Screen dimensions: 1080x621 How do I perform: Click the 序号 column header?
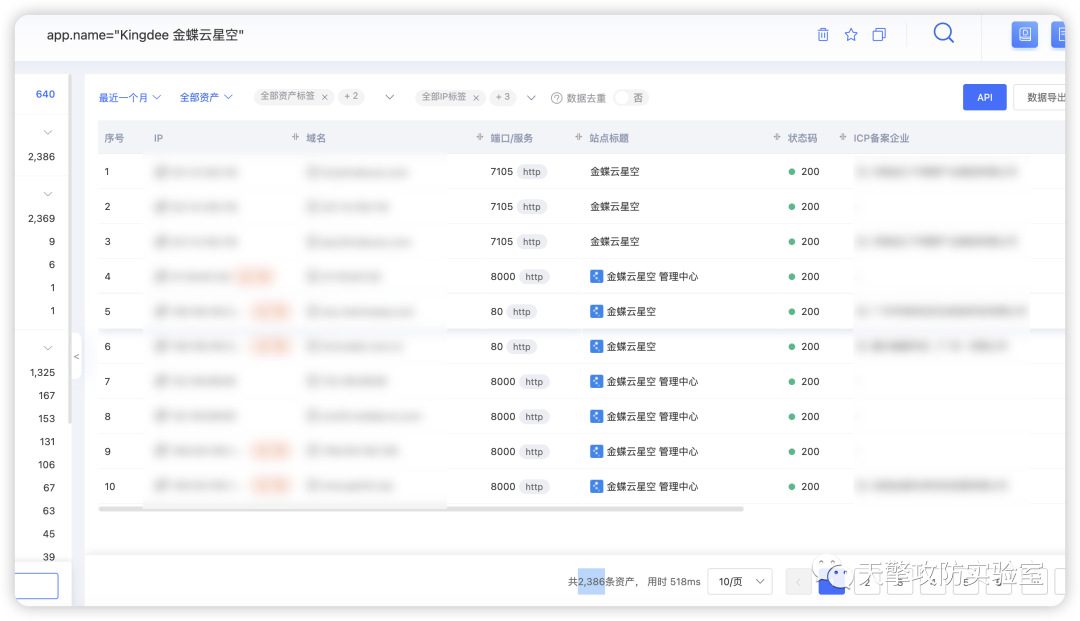[114, 138]
